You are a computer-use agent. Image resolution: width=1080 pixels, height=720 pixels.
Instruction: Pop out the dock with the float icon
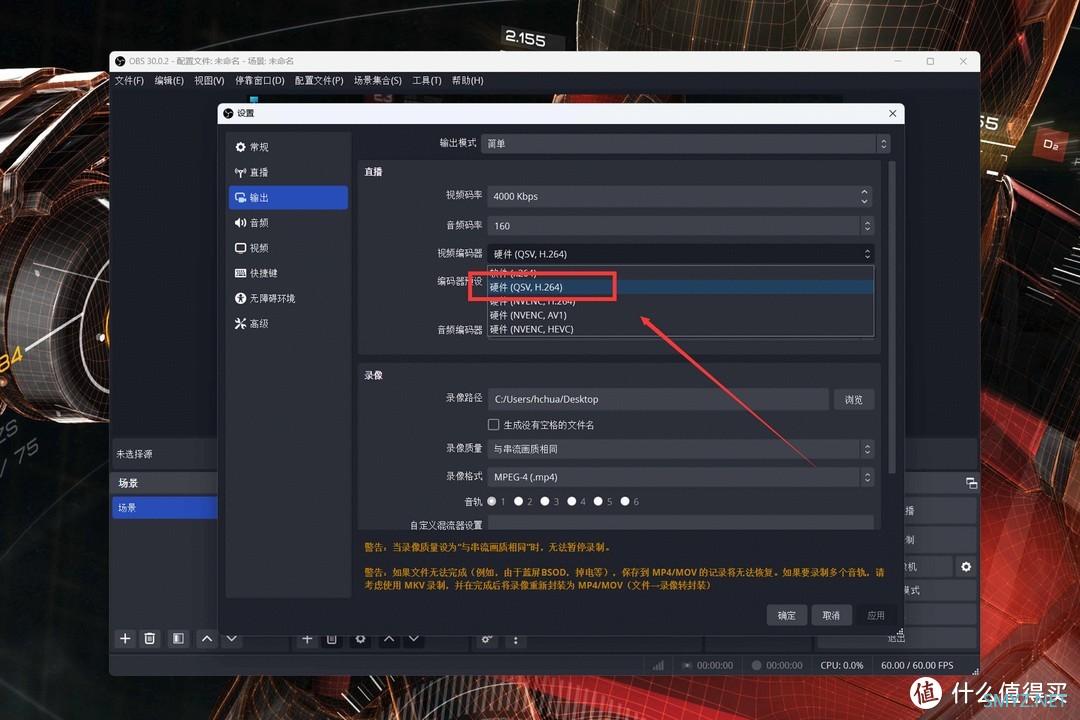pyautogui.click(x=971, y=483)
